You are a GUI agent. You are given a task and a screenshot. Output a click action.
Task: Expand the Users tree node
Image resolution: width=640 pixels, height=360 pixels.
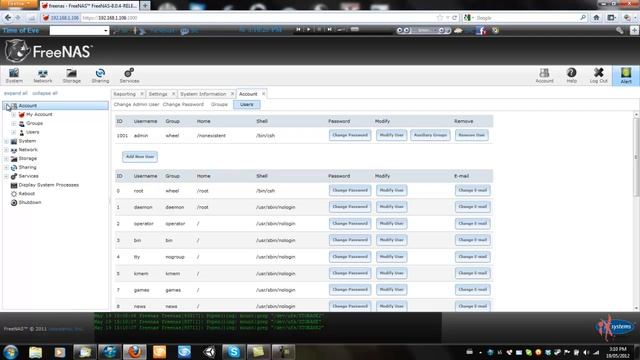(x=13, y=132)
